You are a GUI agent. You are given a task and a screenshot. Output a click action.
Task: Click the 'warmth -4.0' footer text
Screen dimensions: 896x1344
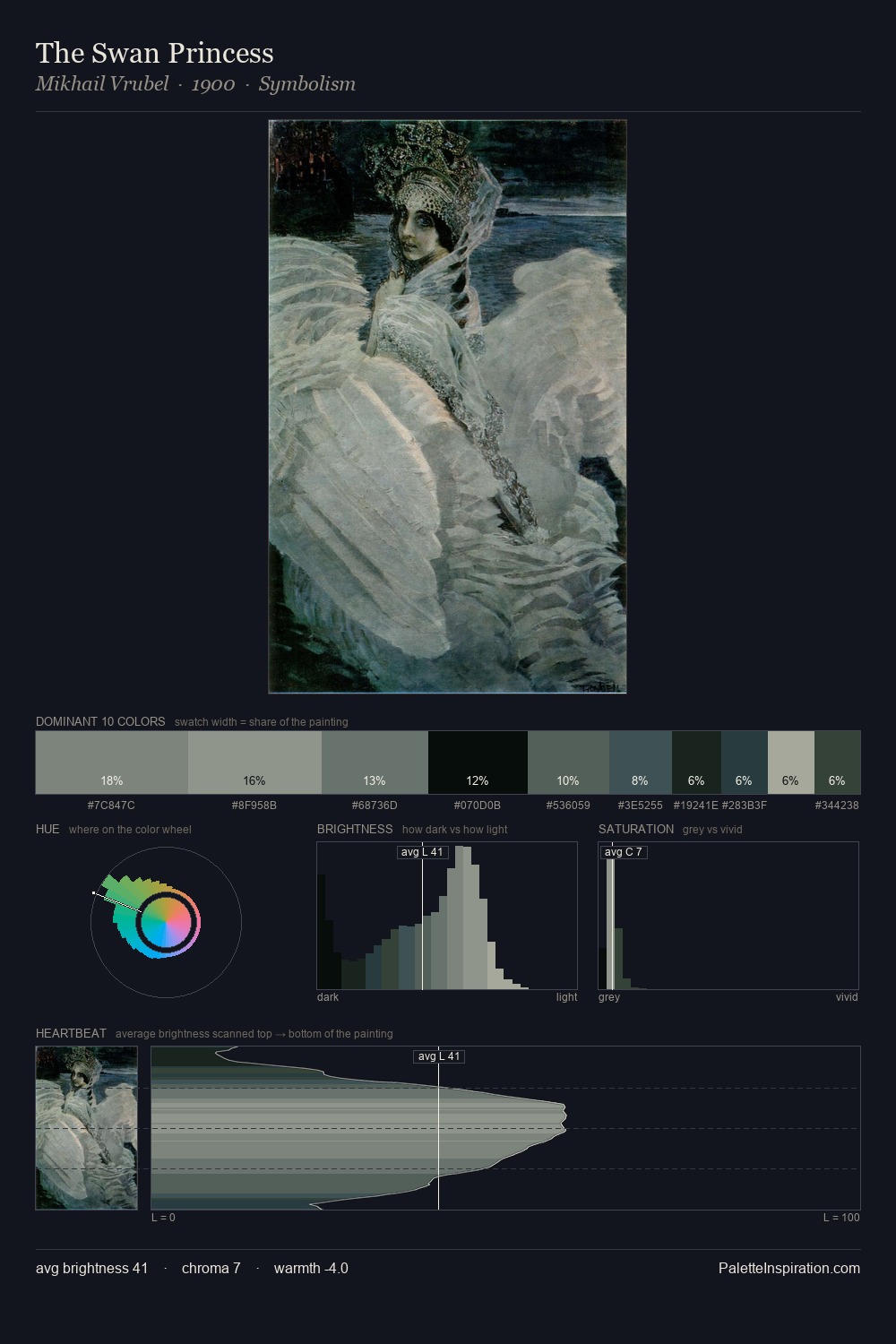click(311, 1269)
